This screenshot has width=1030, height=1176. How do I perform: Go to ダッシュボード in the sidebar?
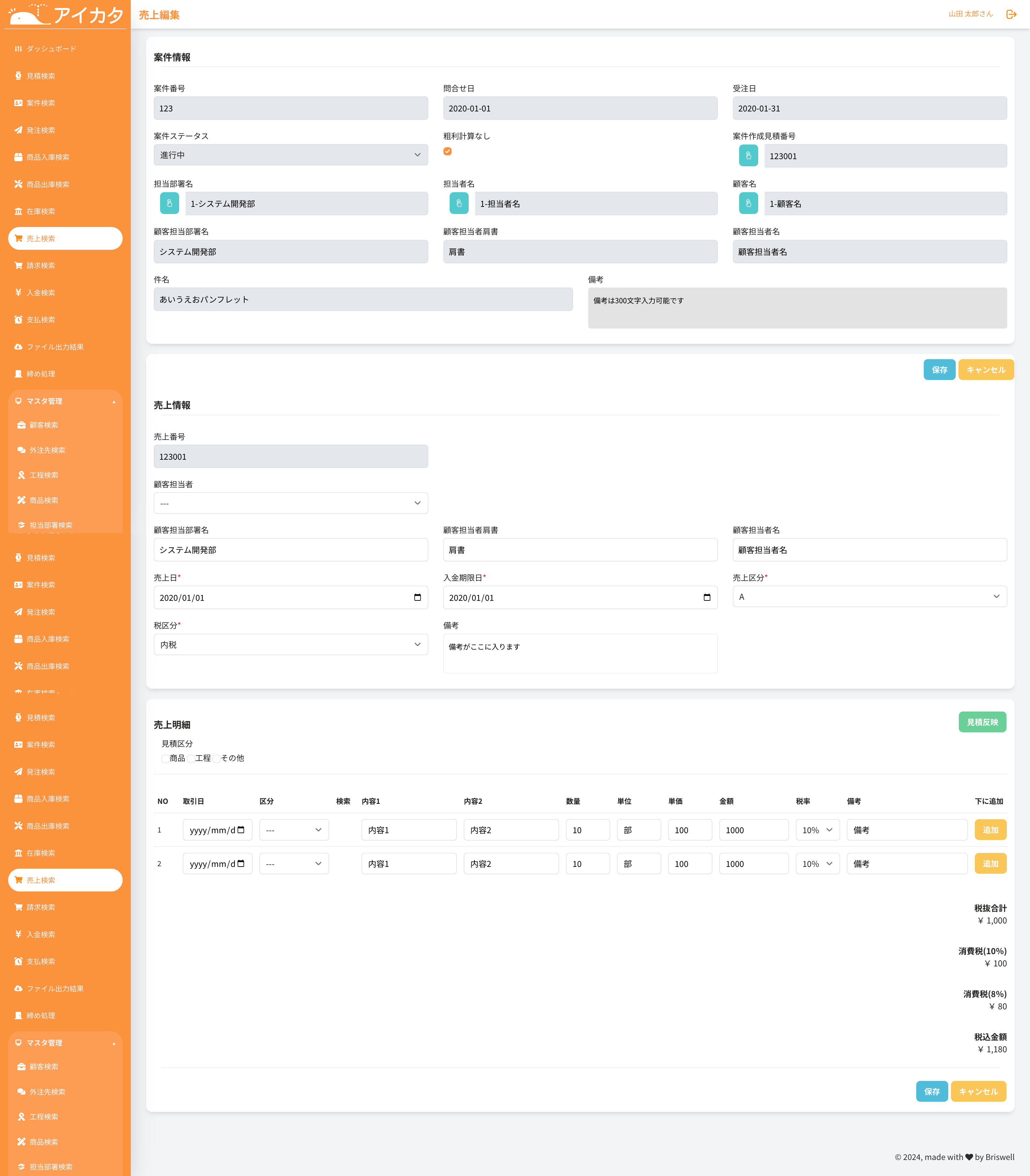pyautogui.click(x=65, y=49)
